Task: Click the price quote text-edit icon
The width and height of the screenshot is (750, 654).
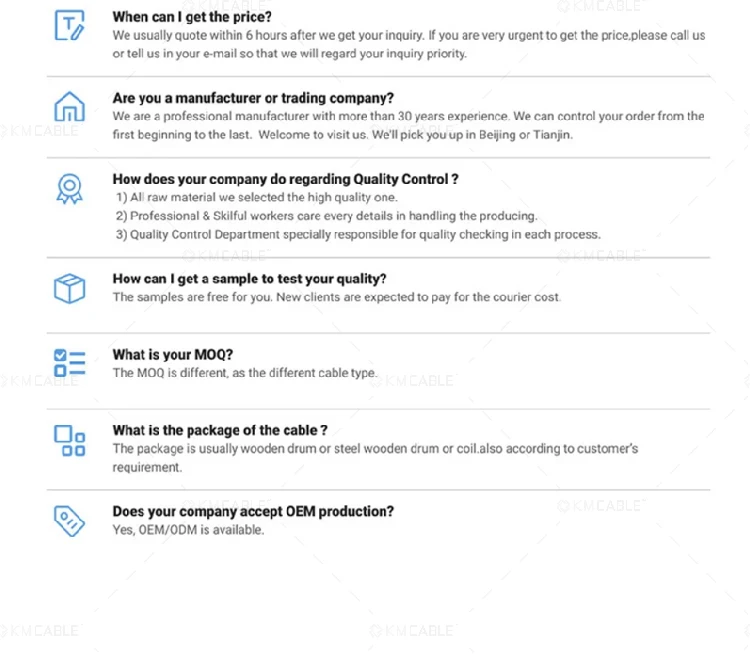Action: click(x=69, y=27)
